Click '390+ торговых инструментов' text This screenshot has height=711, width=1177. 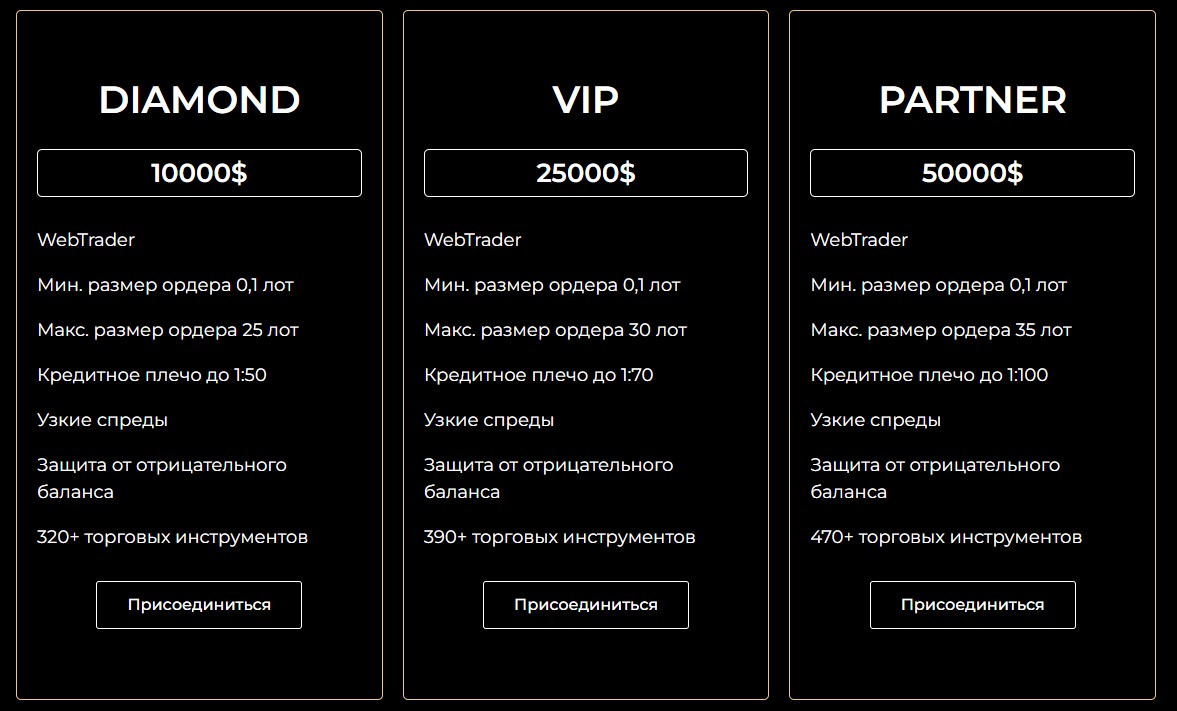click(x=559, y=537)
